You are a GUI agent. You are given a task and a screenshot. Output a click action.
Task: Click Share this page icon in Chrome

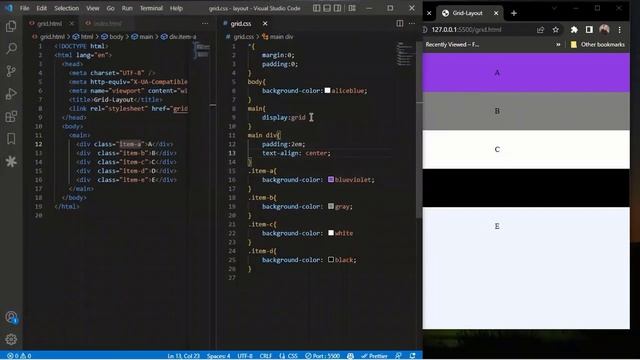[540, 29]
